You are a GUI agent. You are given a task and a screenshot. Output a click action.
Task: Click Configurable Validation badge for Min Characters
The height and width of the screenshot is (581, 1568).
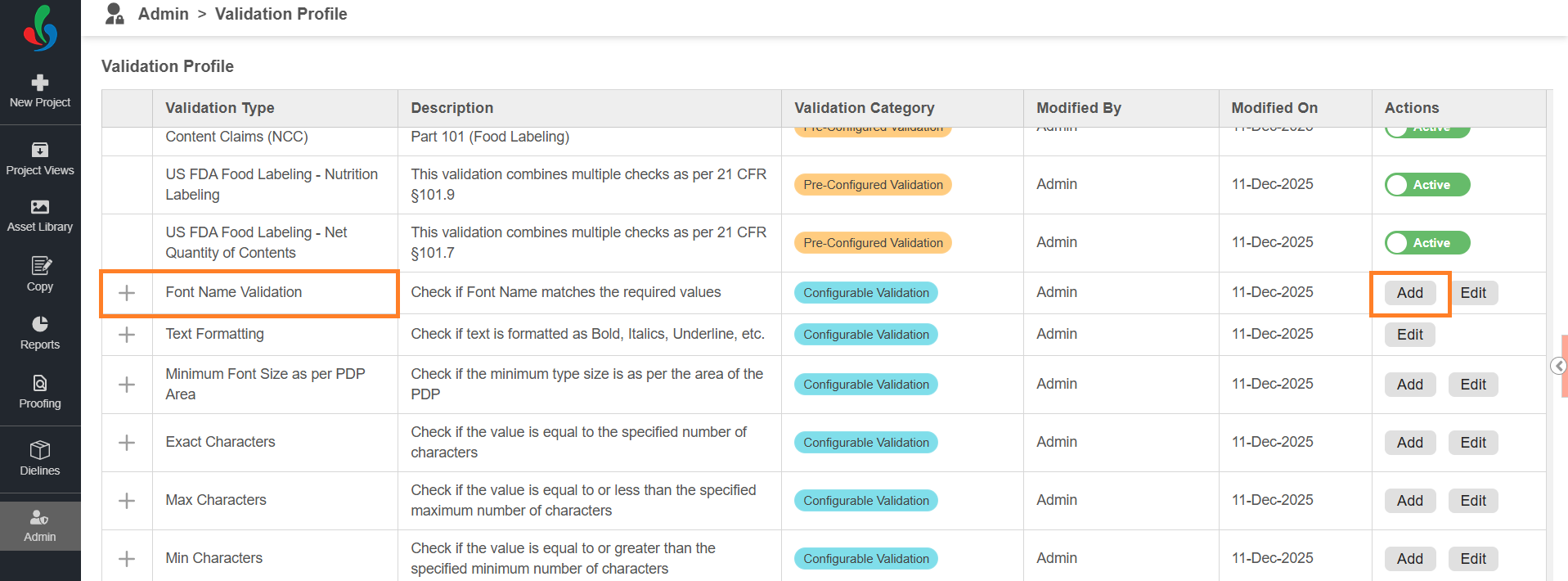(x=866, y=559)
